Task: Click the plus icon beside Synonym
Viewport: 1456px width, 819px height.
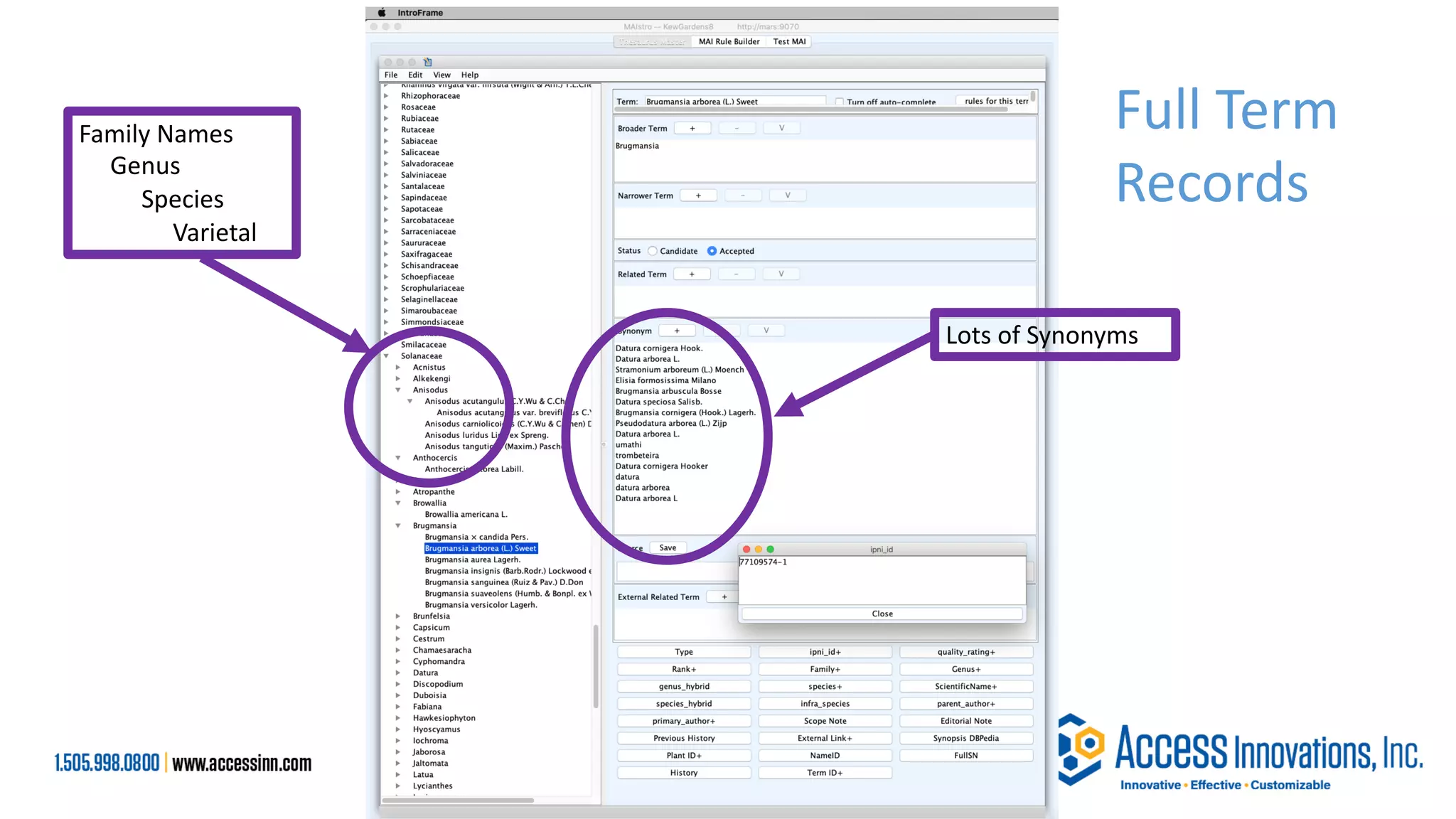Action: point(677,331)
